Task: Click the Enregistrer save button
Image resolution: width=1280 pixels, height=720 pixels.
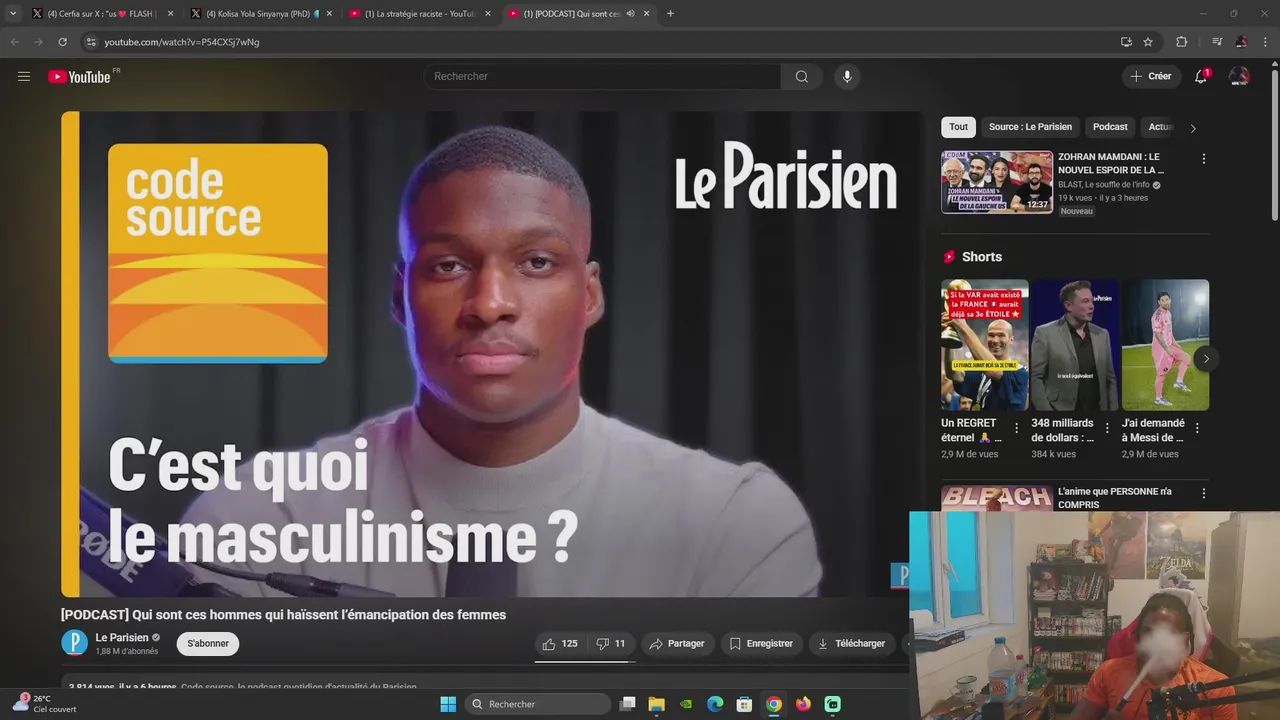Action: (761, 644)
